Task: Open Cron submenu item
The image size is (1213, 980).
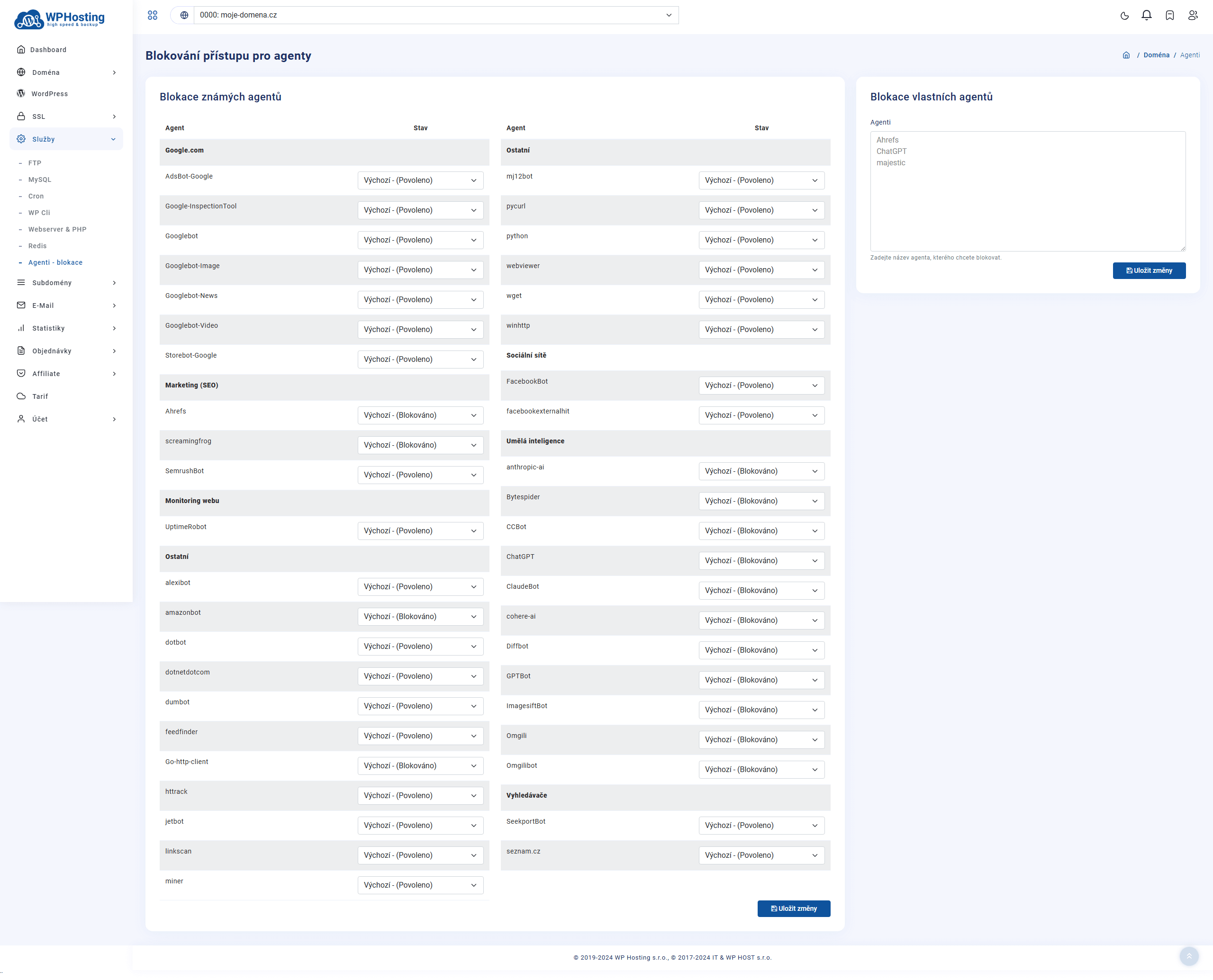Action: point(36,196)
